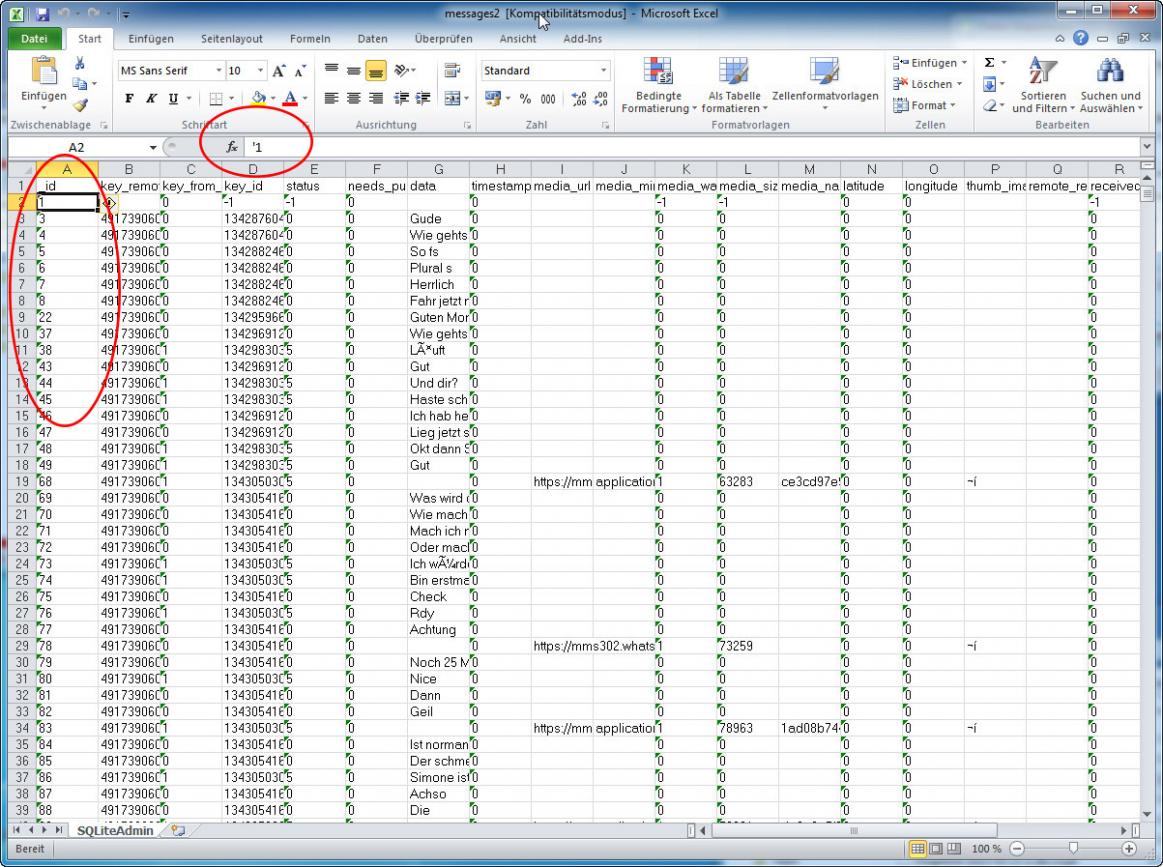Apply percent style format
The height and width of the screenshot is (867, 1163).
[x=525, y=98]
